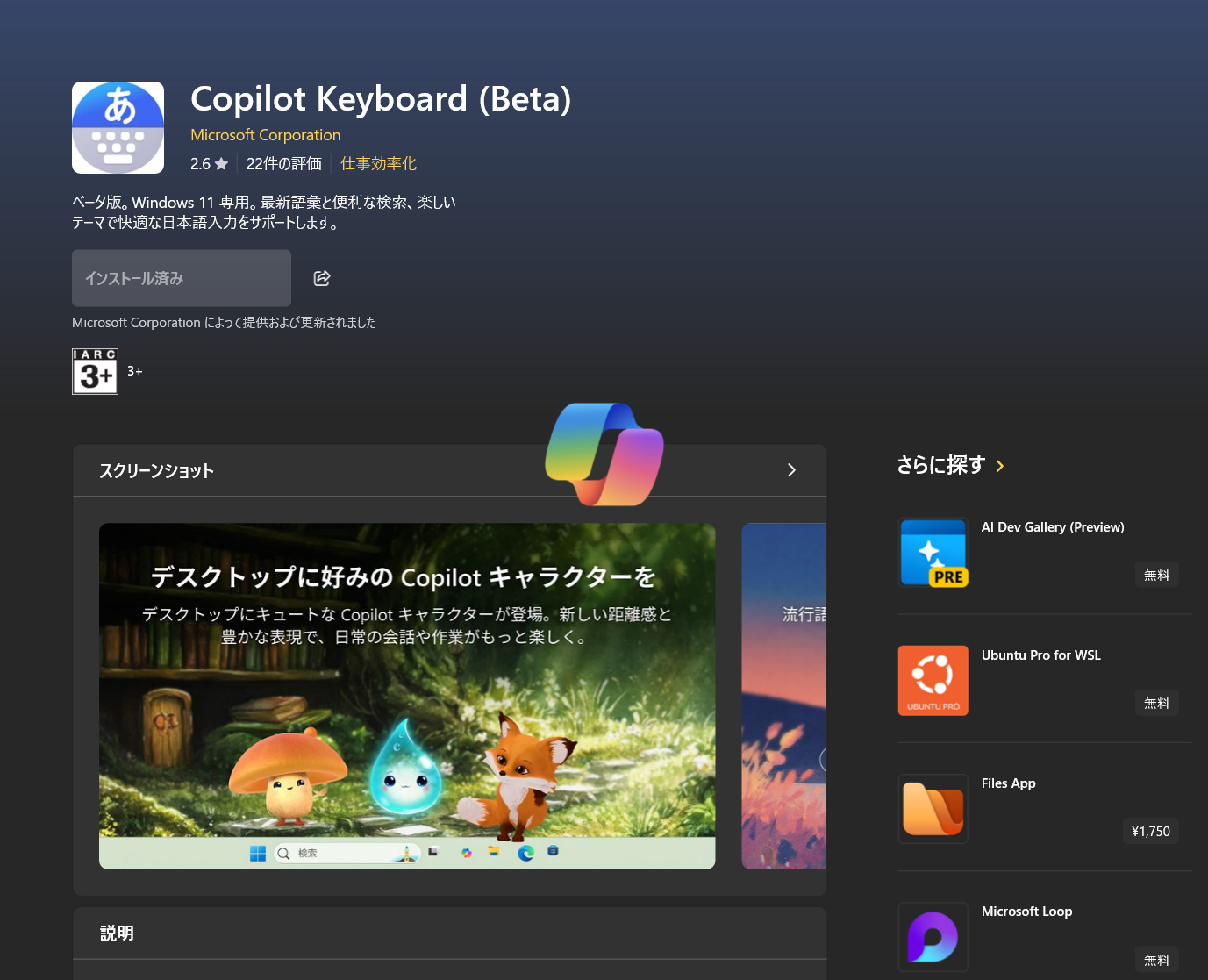Image resolution: width=1208 pixels, height=980 pixels.
Task: Open the 説明 section header
Action: [x=117, y=934]
